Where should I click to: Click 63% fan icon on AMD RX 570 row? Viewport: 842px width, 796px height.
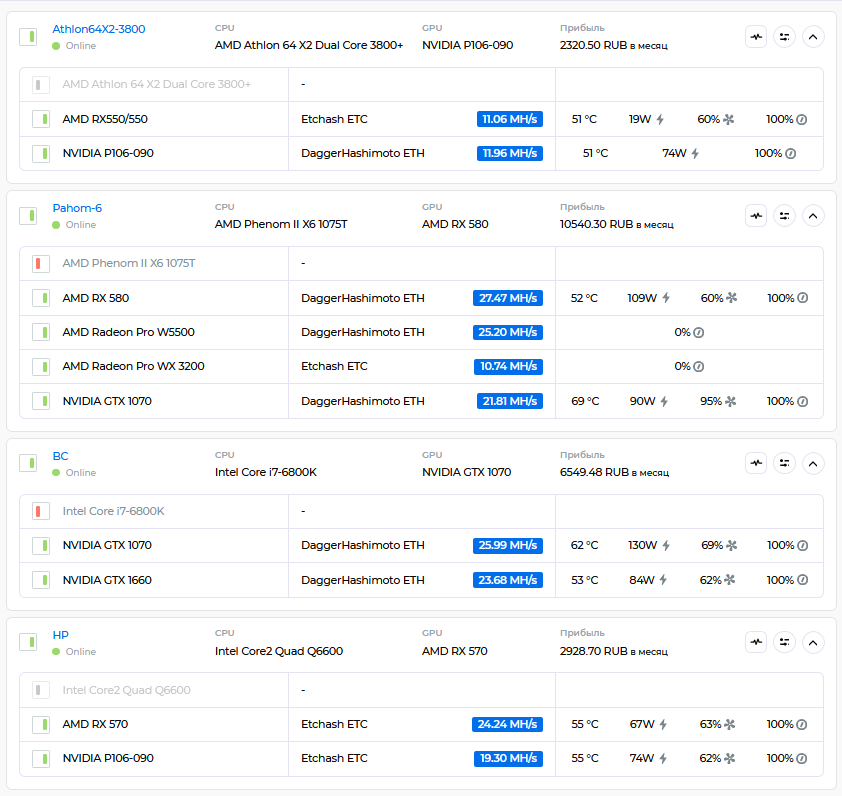coord(729,725)
